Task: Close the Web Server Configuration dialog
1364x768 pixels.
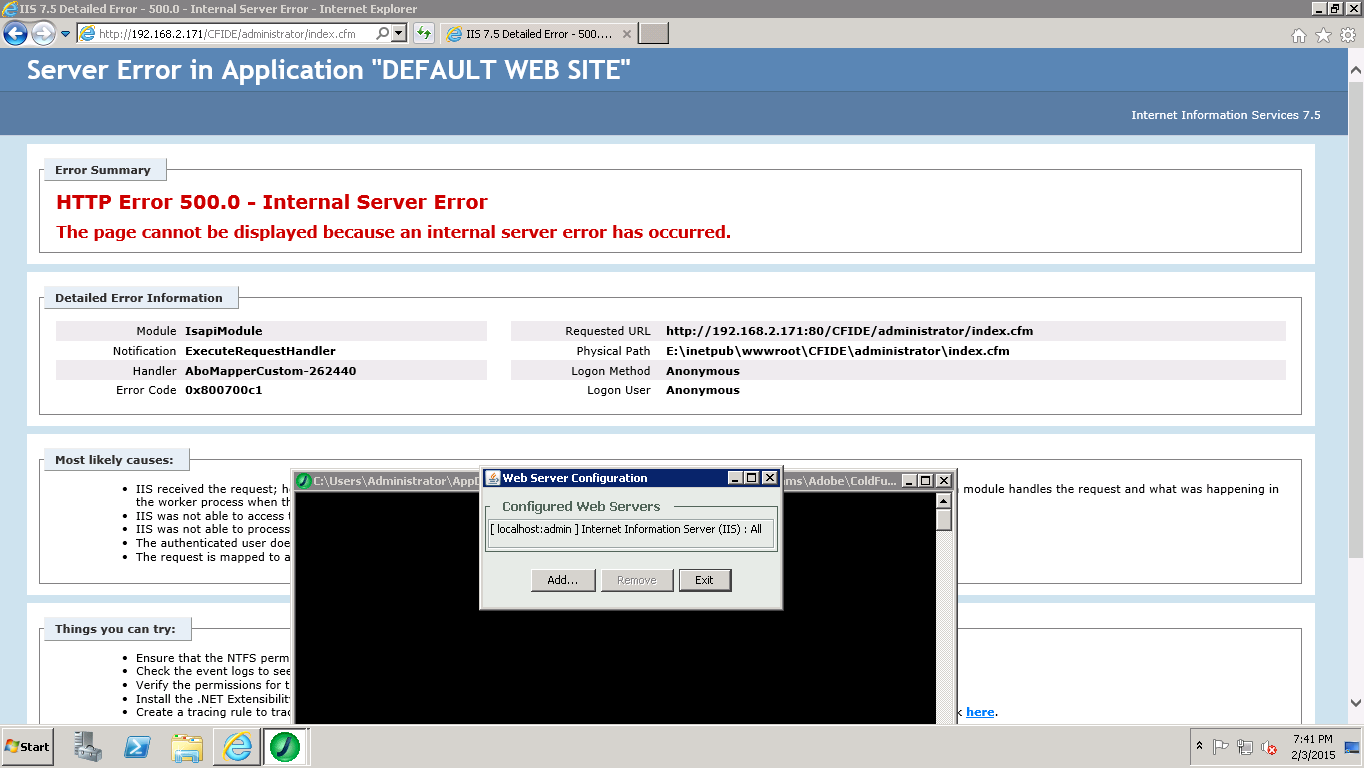Action: [x=770, y=478]
